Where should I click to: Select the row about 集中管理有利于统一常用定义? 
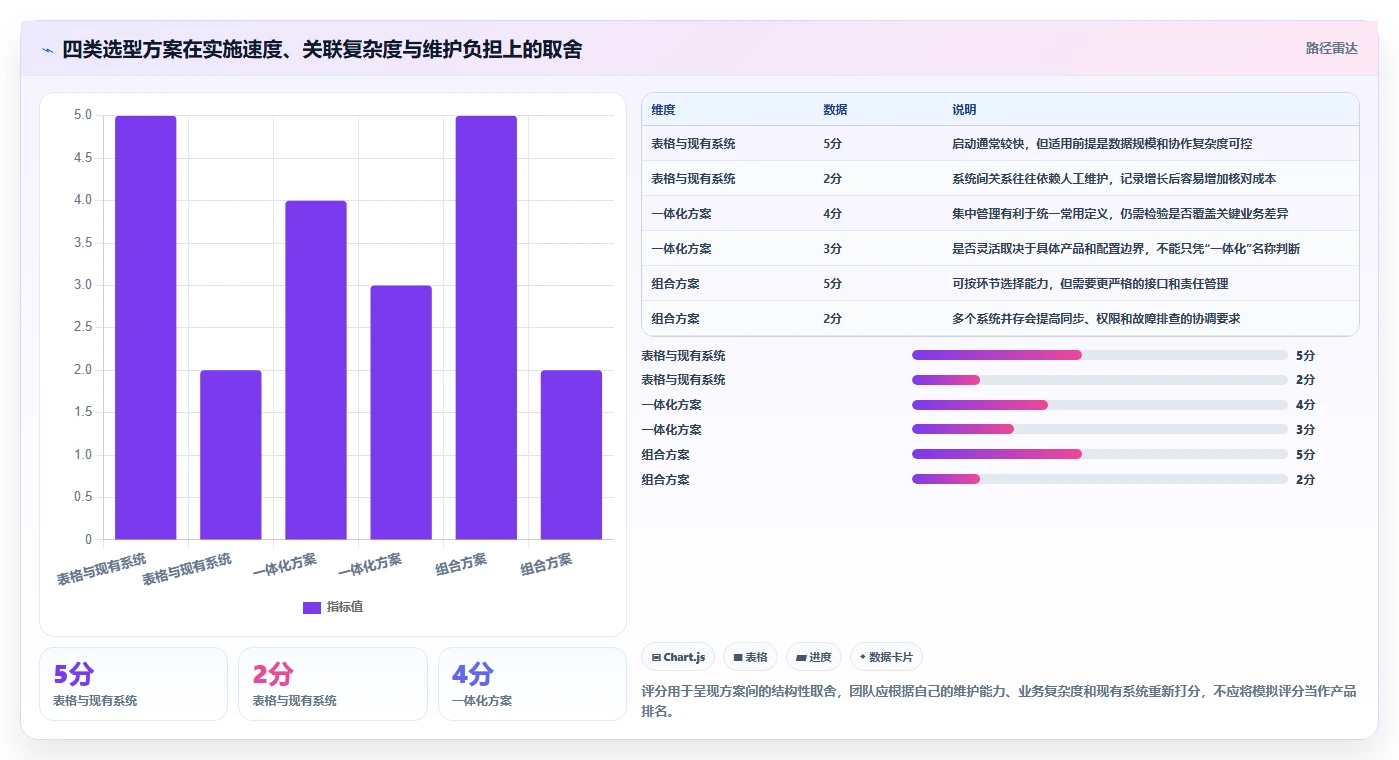click(1000, 214)
